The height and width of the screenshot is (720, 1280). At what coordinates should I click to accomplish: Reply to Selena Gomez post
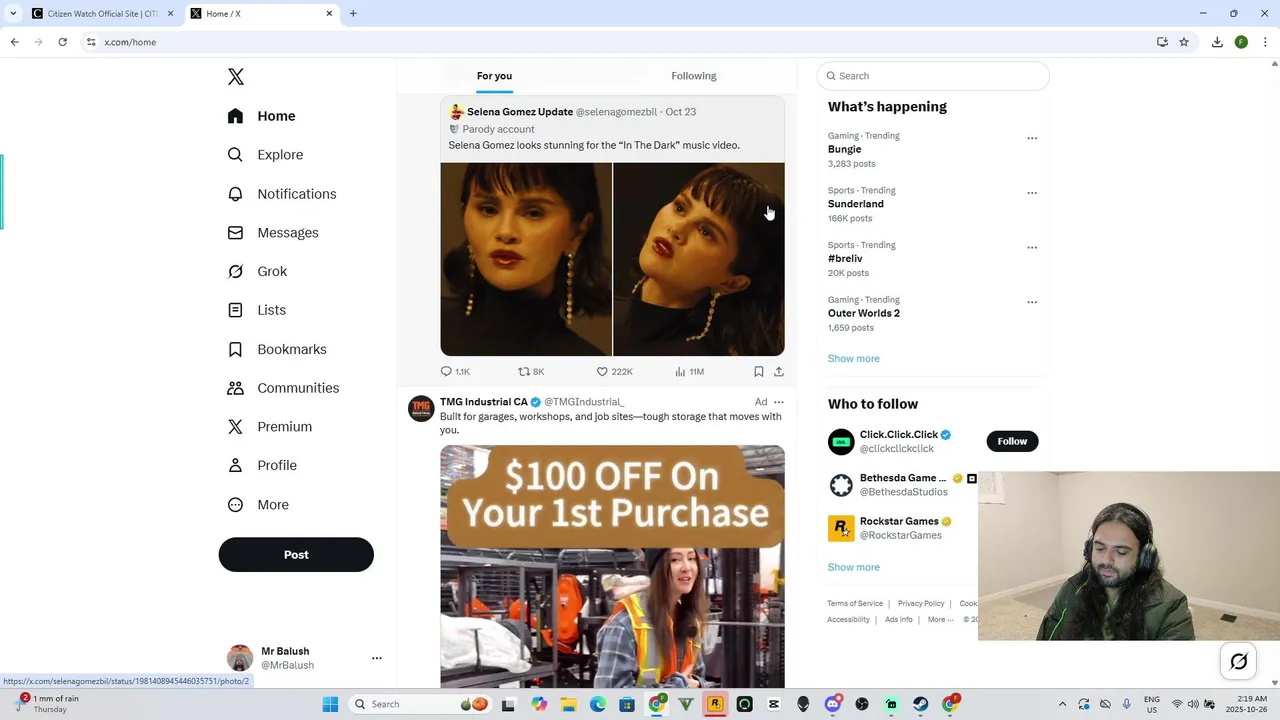[455, 371]
